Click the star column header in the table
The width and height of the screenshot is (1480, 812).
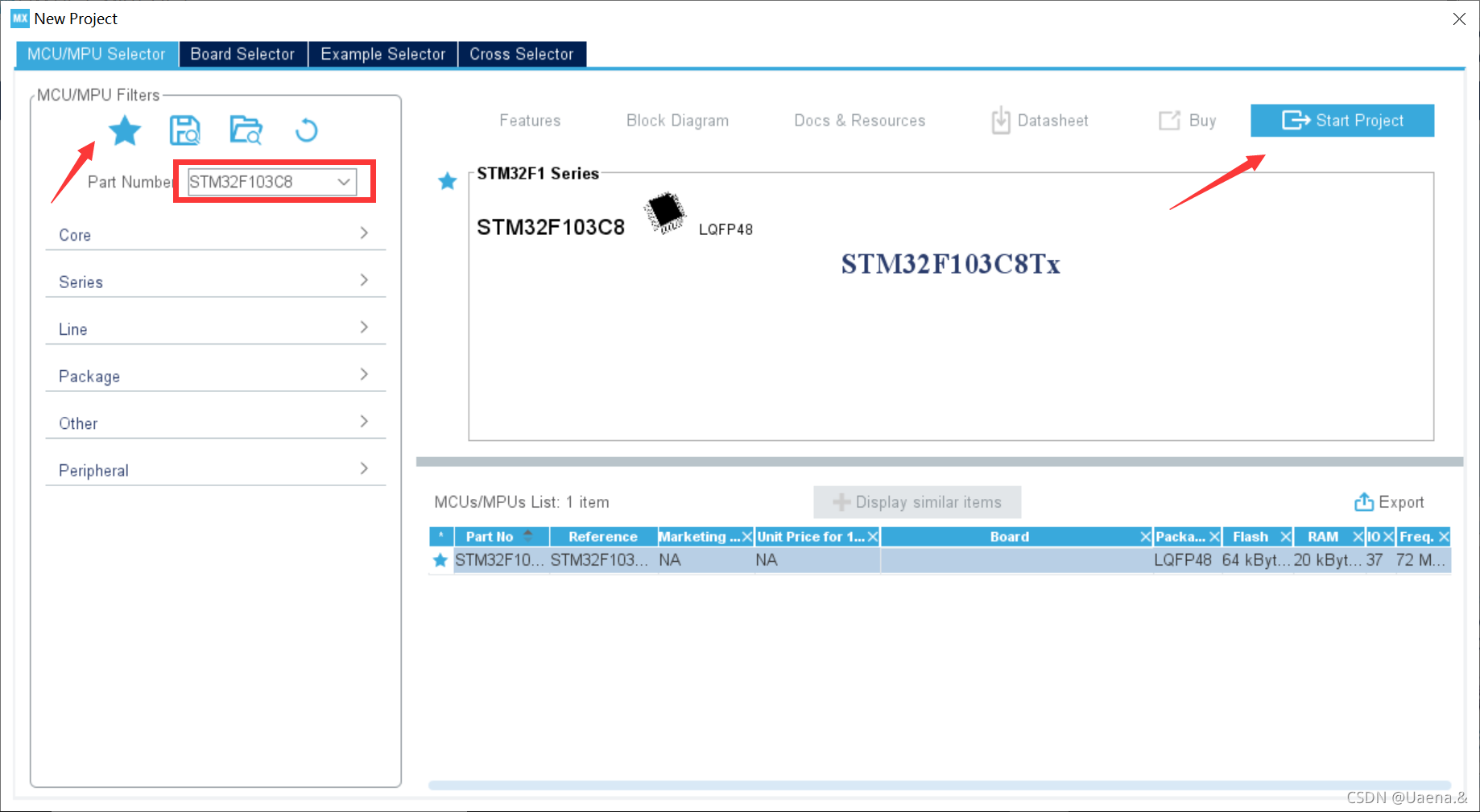441,537
